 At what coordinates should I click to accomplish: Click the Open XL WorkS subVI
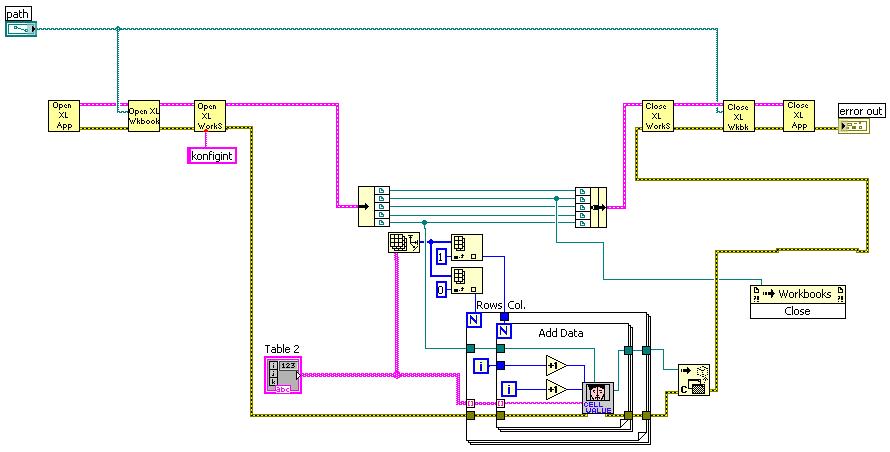(x=210, y=116)
